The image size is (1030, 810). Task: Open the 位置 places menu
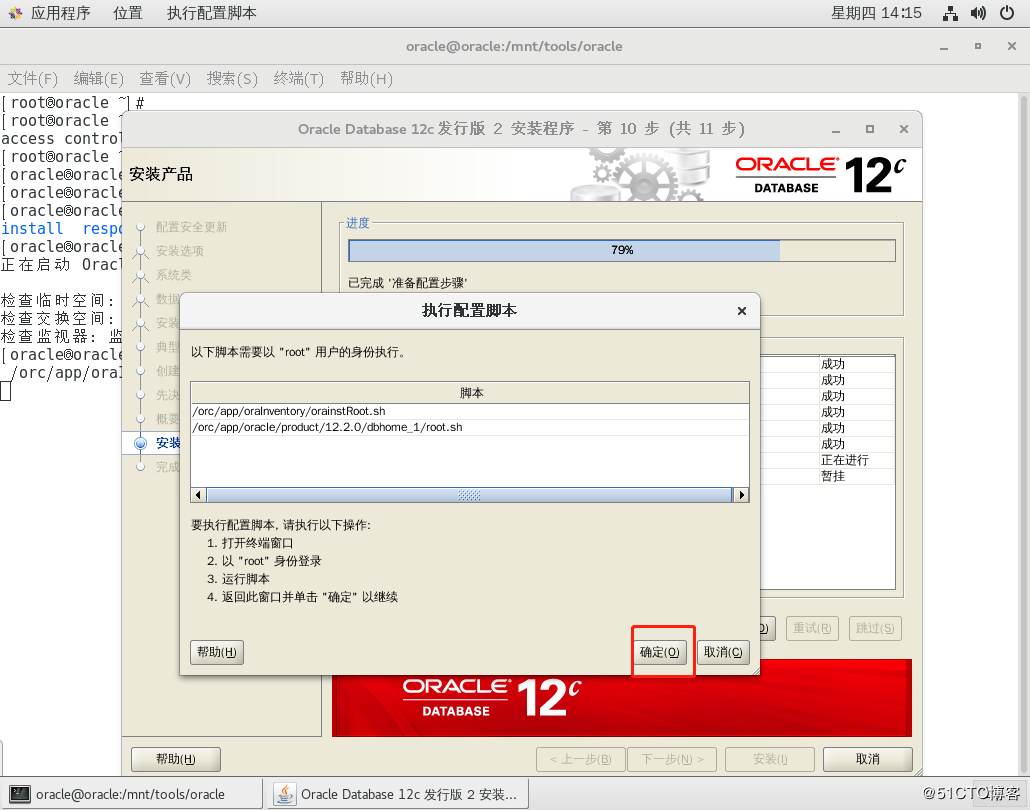click(x=127, y=13)
